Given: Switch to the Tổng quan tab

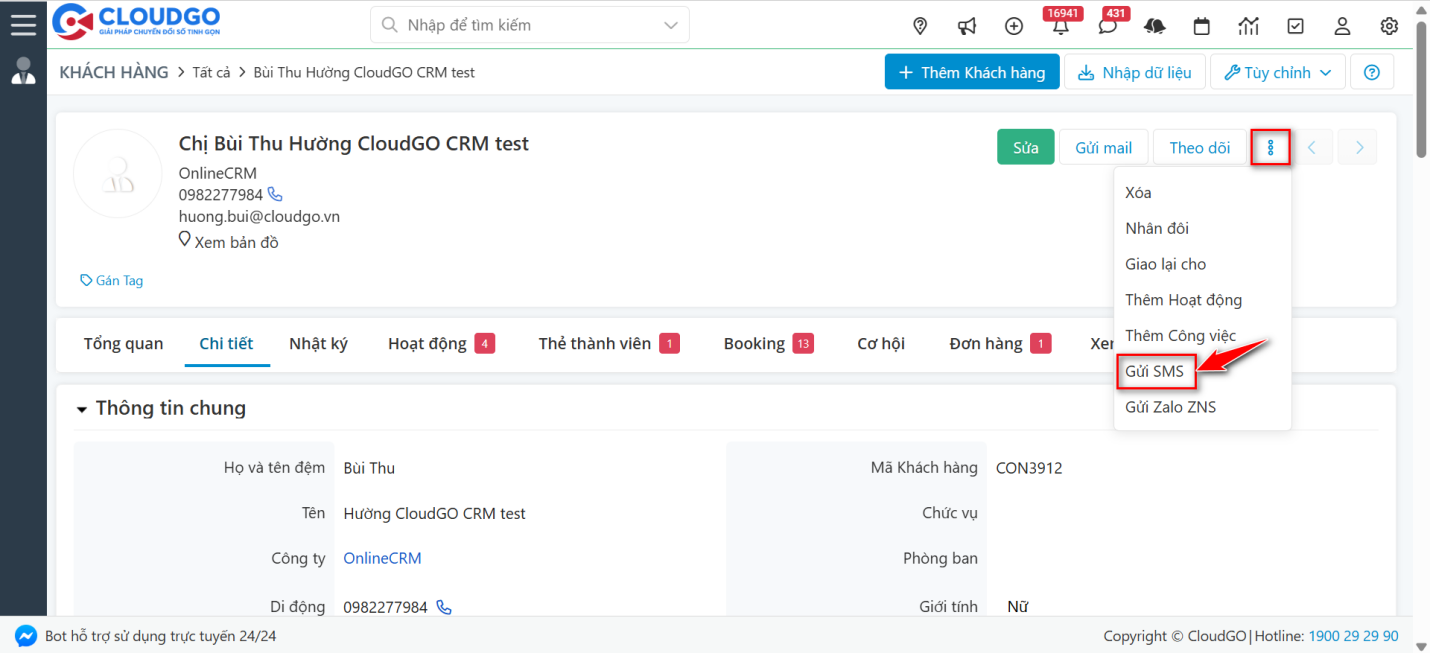Looking at the screenshot, I should pos(123,343).
